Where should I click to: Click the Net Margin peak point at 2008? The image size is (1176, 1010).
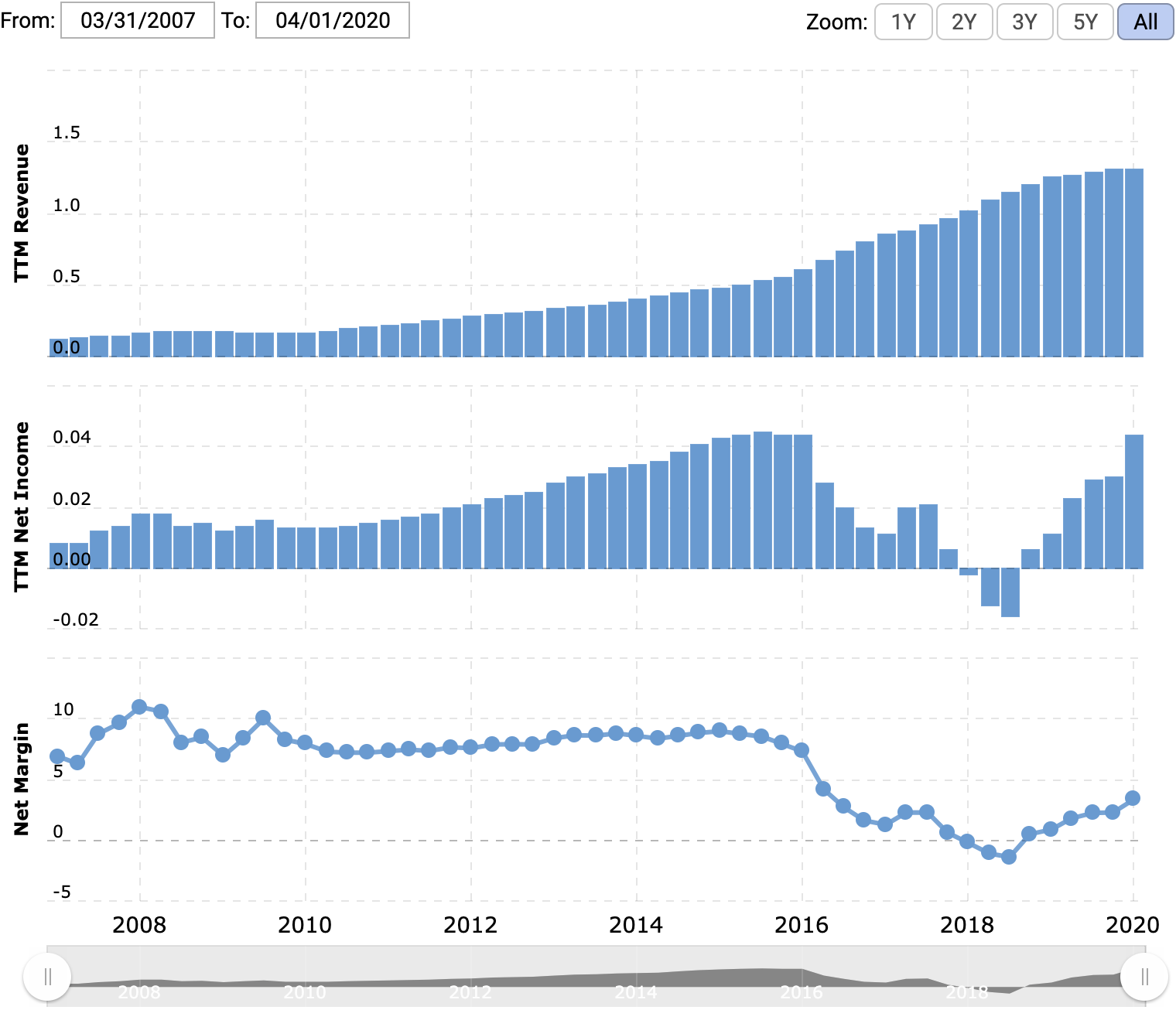click(x=139, y=707)
